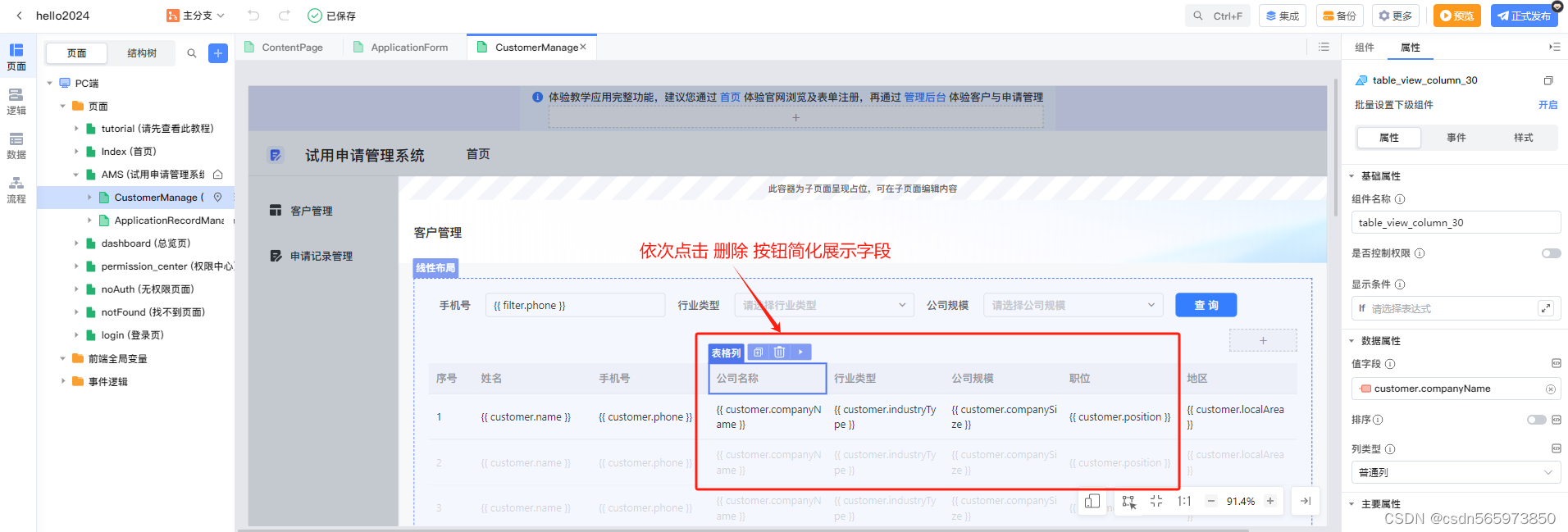
Task: Zoom in with the plus button
Action: click(x=1270, y=501)
